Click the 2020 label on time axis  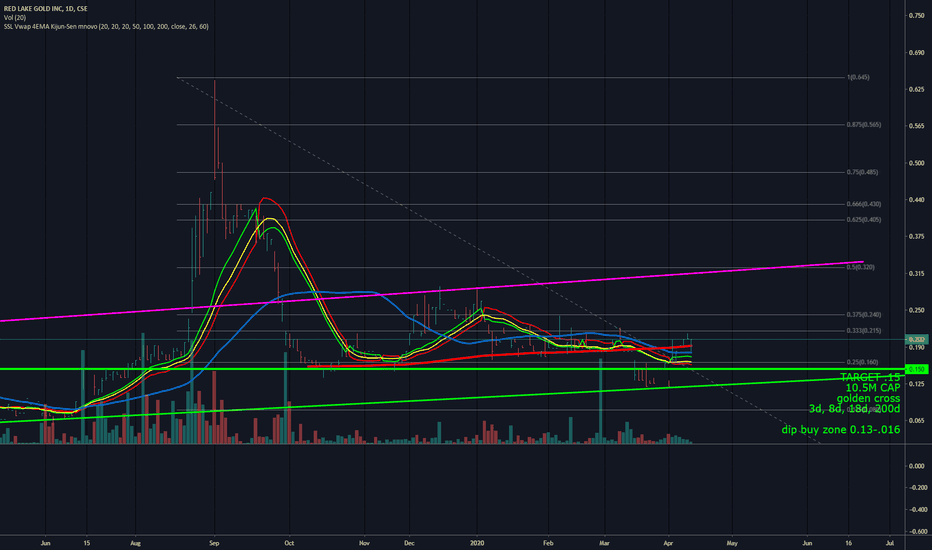(x=477, y=543)
